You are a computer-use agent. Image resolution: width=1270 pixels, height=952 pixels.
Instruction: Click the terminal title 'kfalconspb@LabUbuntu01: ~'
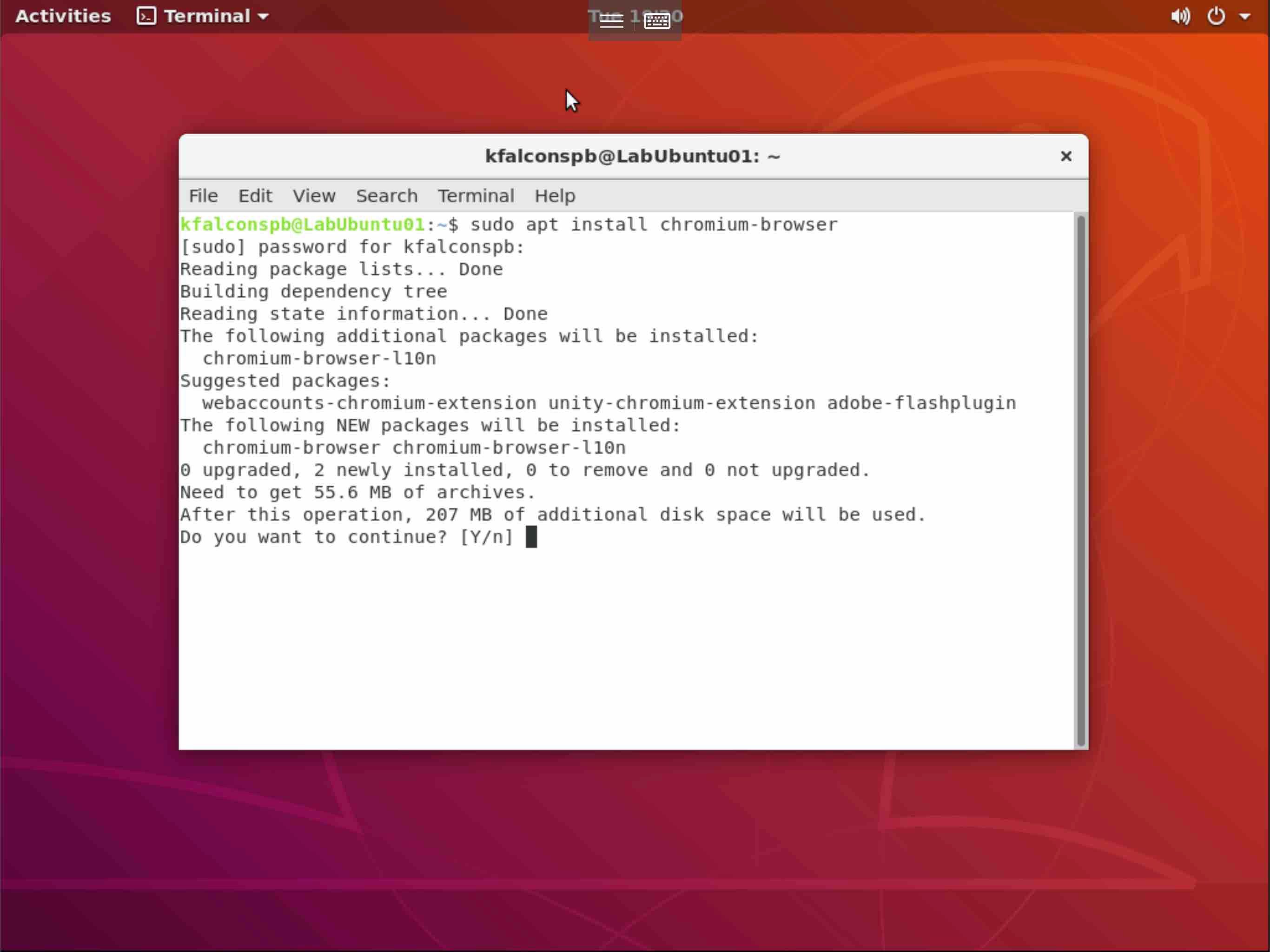click(x=632, y=156)
